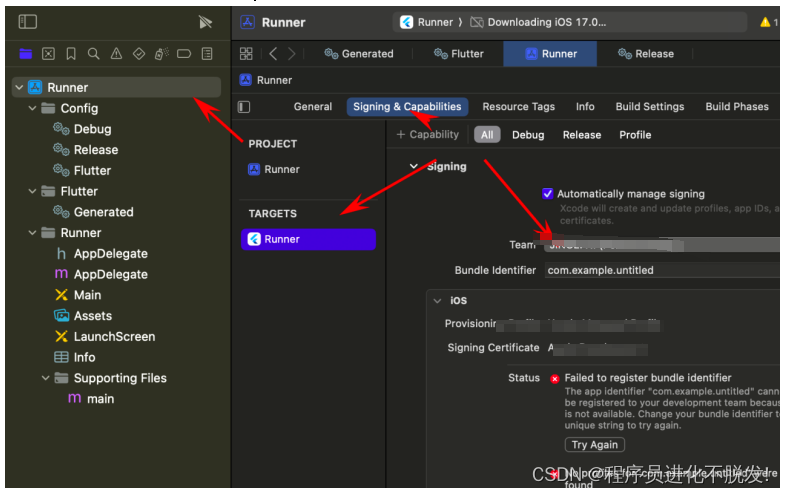Open the Team dropdown
Screen dimensions: 785x494
tap(661, 245)
